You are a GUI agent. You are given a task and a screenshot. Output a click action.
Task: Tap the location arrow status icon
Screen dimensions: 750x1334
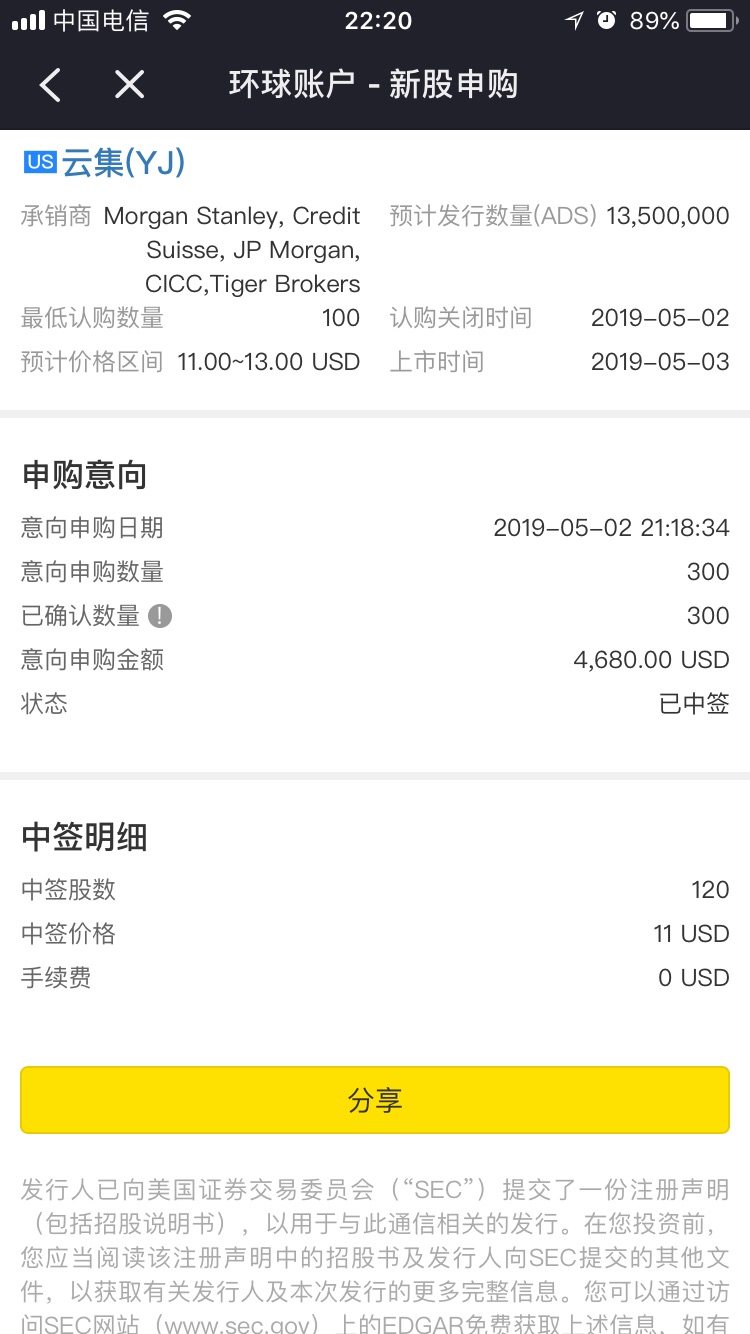click(x=574, y=20)
